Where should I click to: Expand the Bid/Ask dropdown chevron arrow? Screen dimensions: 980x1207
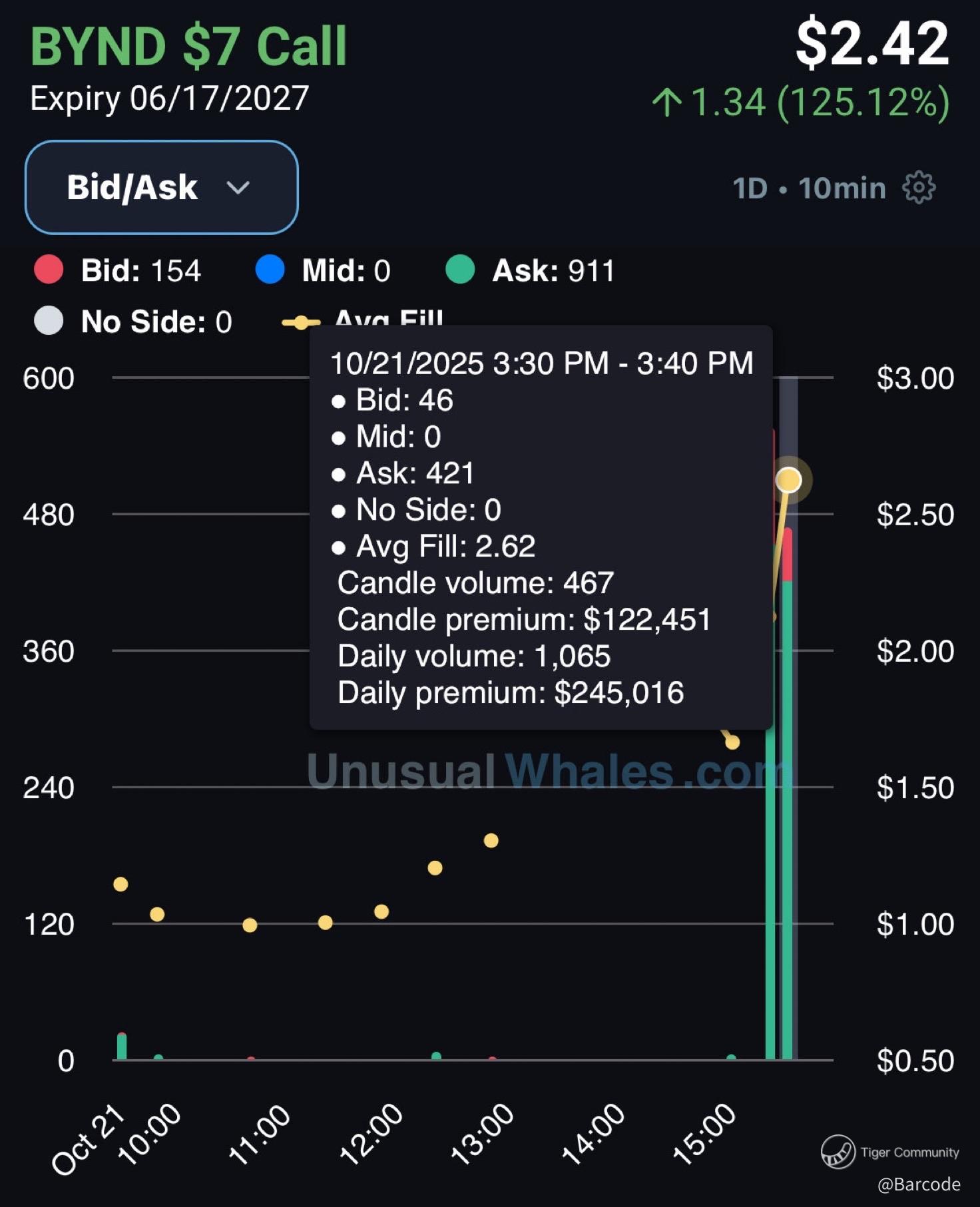238,188
